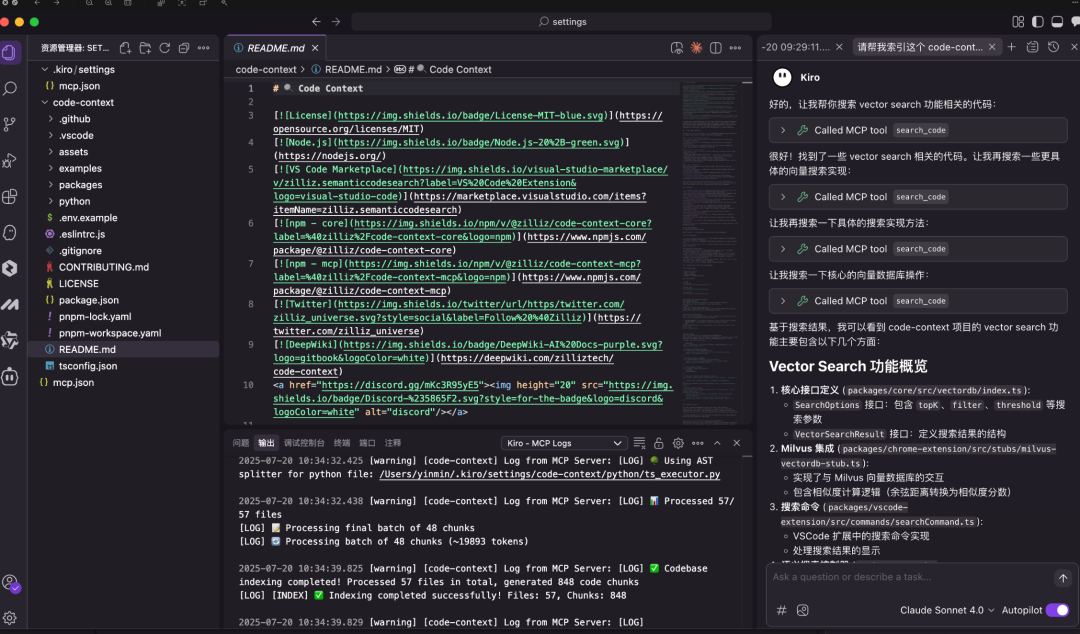Open Source Control view in activity bar
Image resolution: width=1080 pixels, height=634 pixels.
click(x=10, y=124)
